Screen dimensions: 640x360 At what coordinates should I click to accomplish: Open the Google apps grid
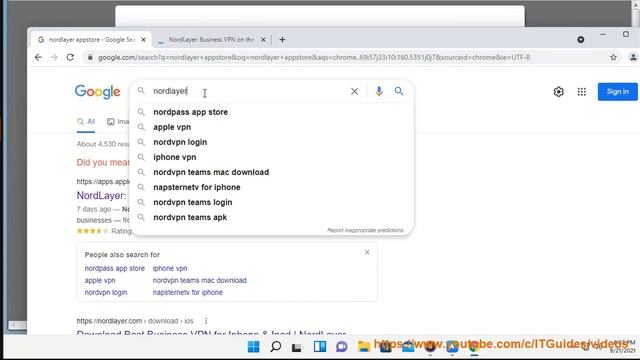click(x=582, y=92)
